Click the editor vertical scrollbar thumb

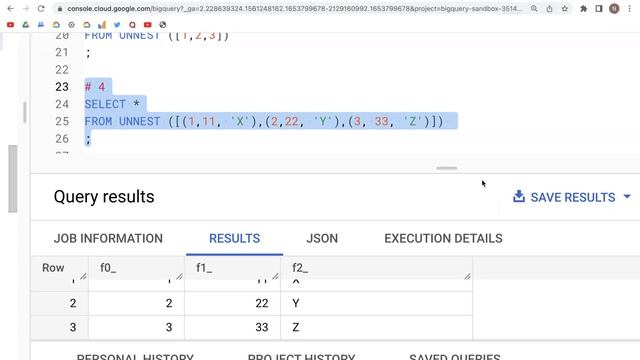click(x=25, y=112)
